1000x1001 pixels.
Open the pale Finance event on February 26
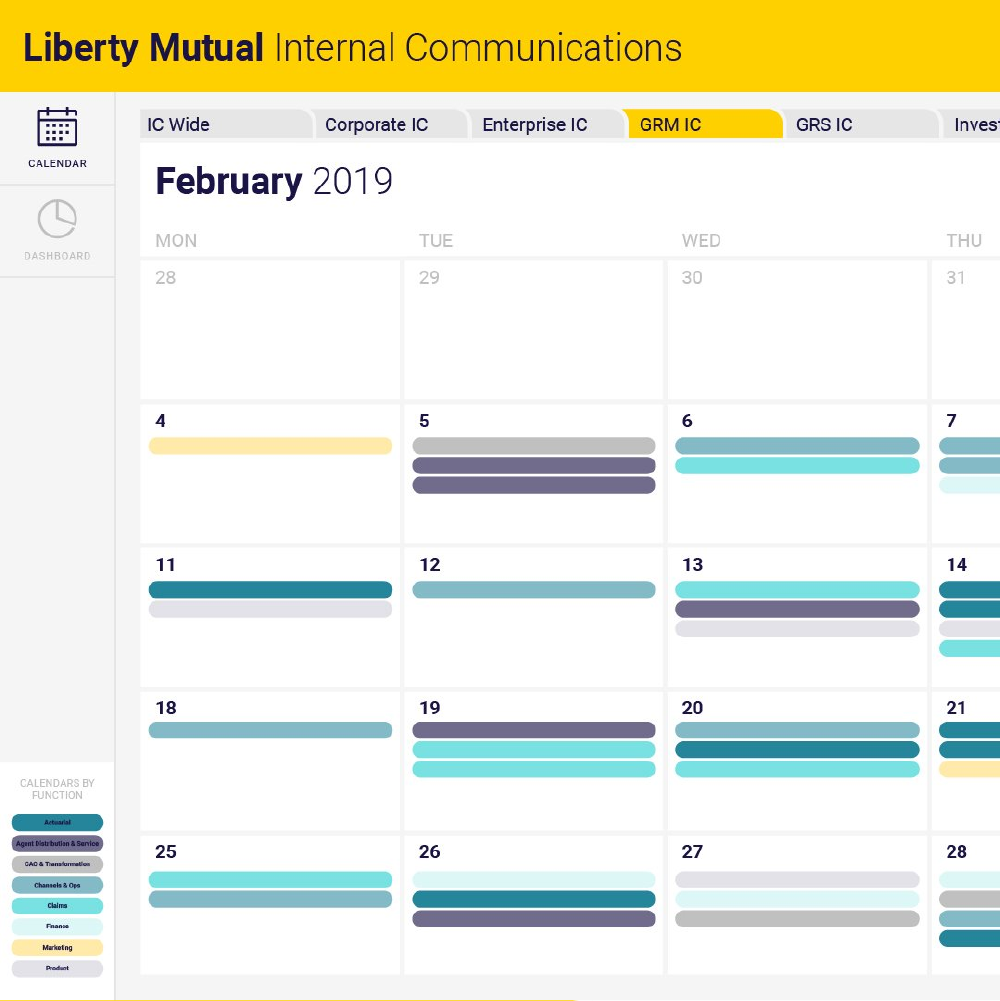click(534, 880)
